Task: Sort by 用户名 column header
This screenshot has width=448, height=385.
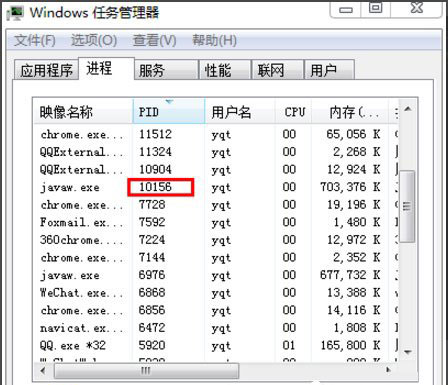Action: 240,112
